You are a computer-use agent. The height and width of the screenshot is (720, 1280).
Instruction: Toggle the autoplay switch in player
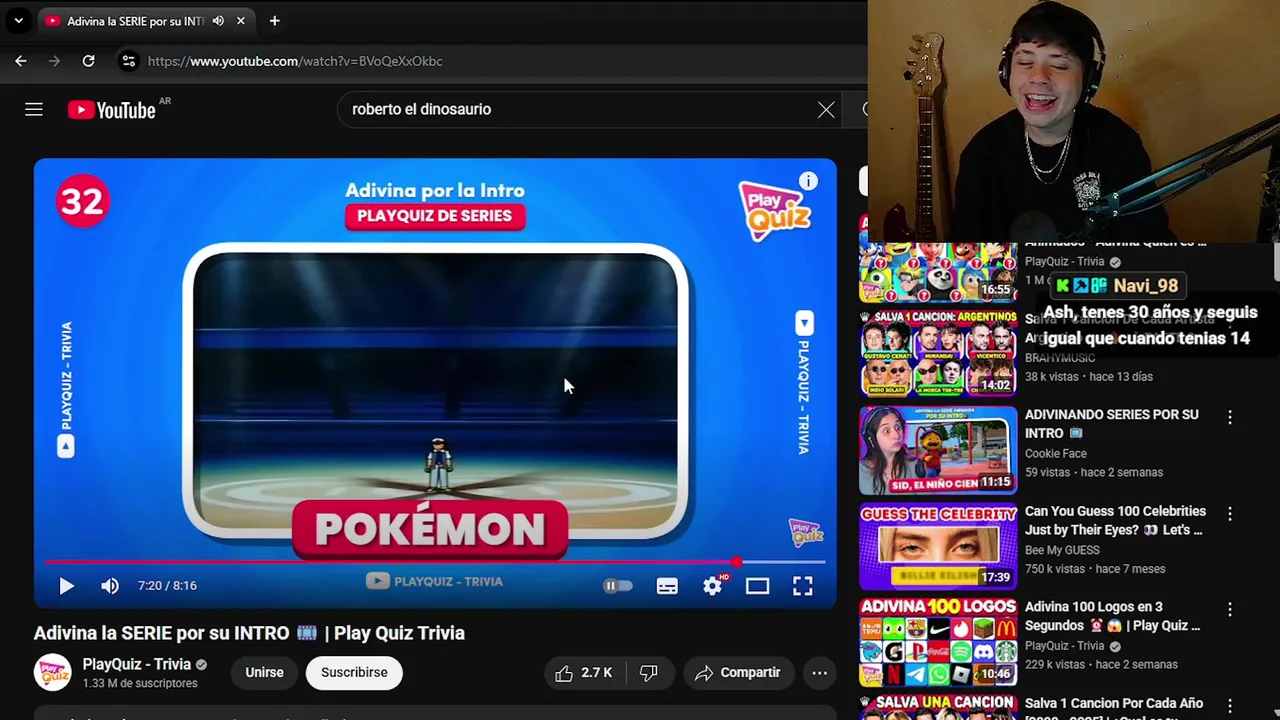click(618, 586)
